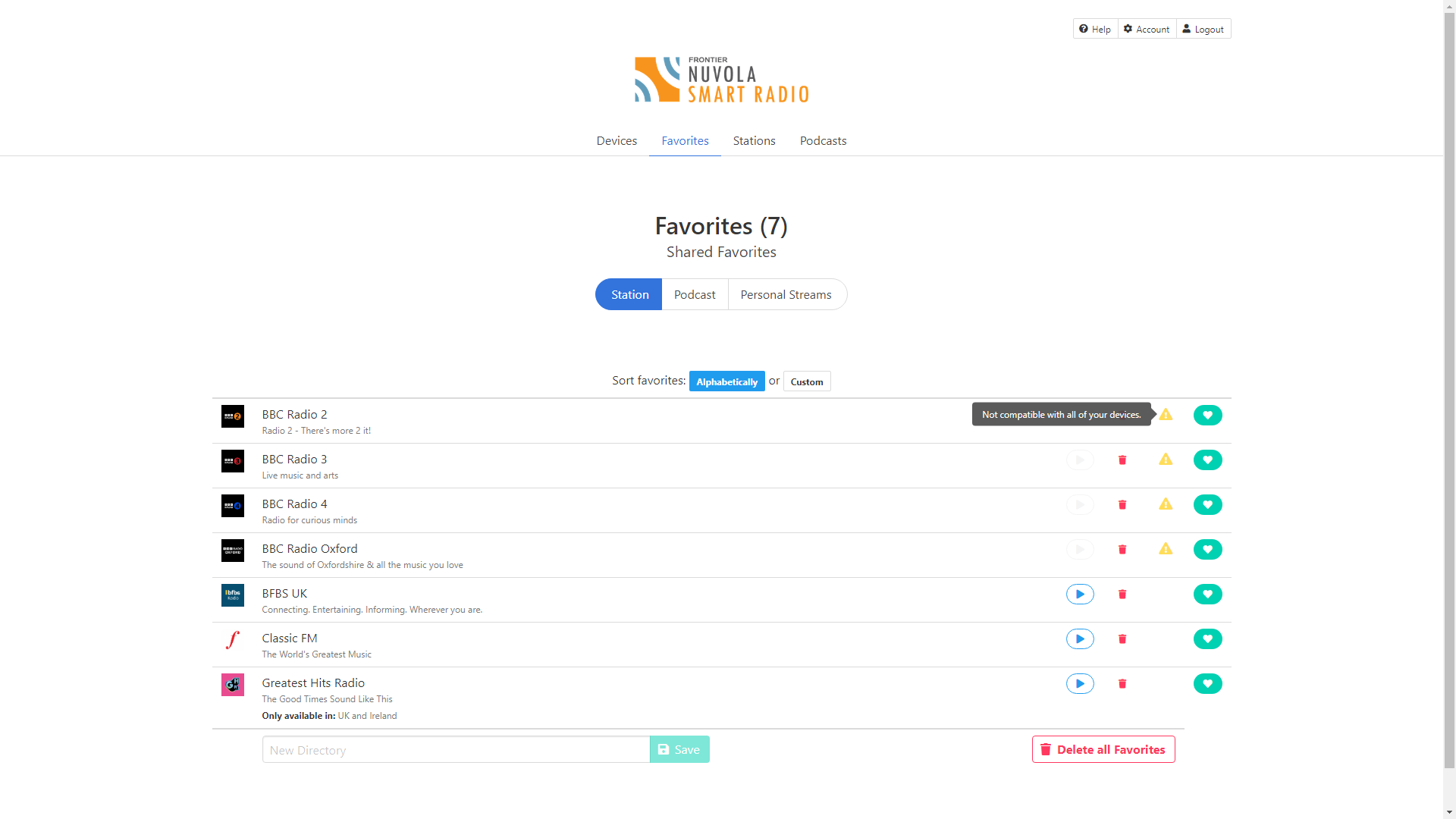
Task: Click the Nuvola Smart Radio logo
Action: coord(721,80)
